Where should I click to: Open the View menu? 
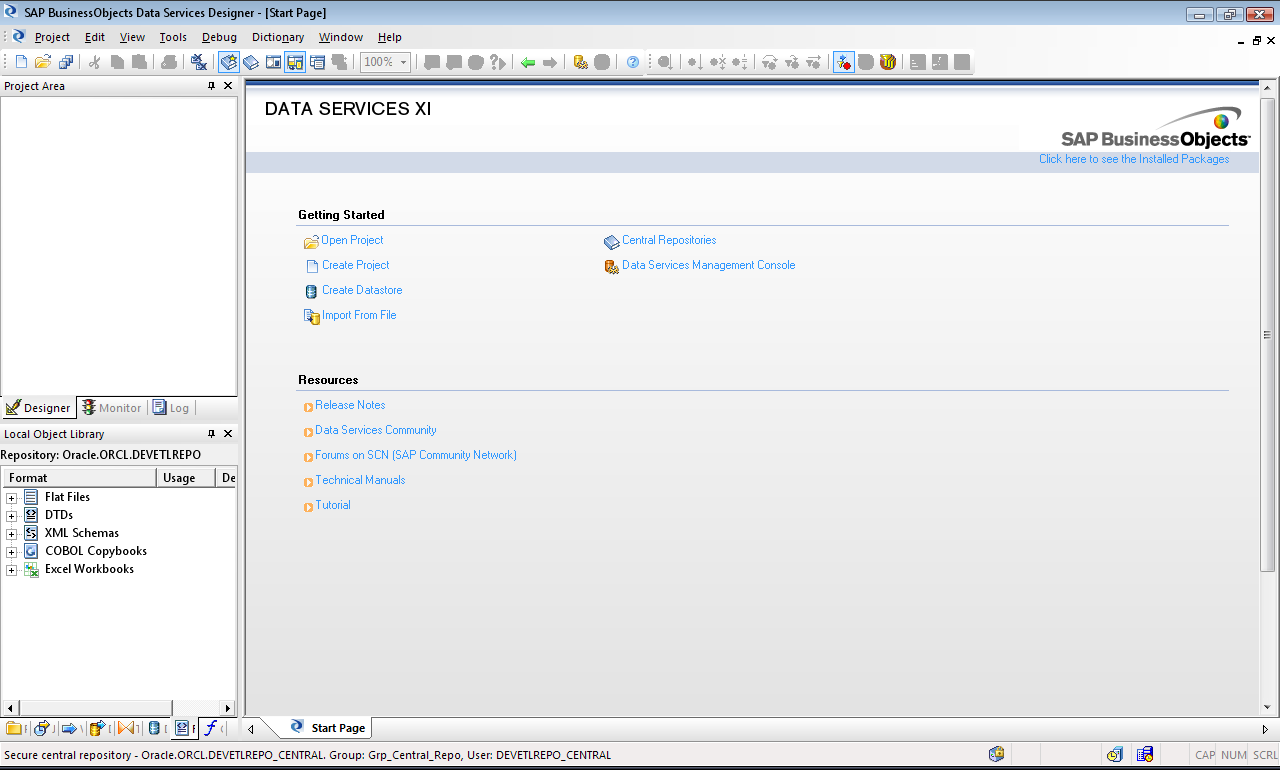coord(132,37)
